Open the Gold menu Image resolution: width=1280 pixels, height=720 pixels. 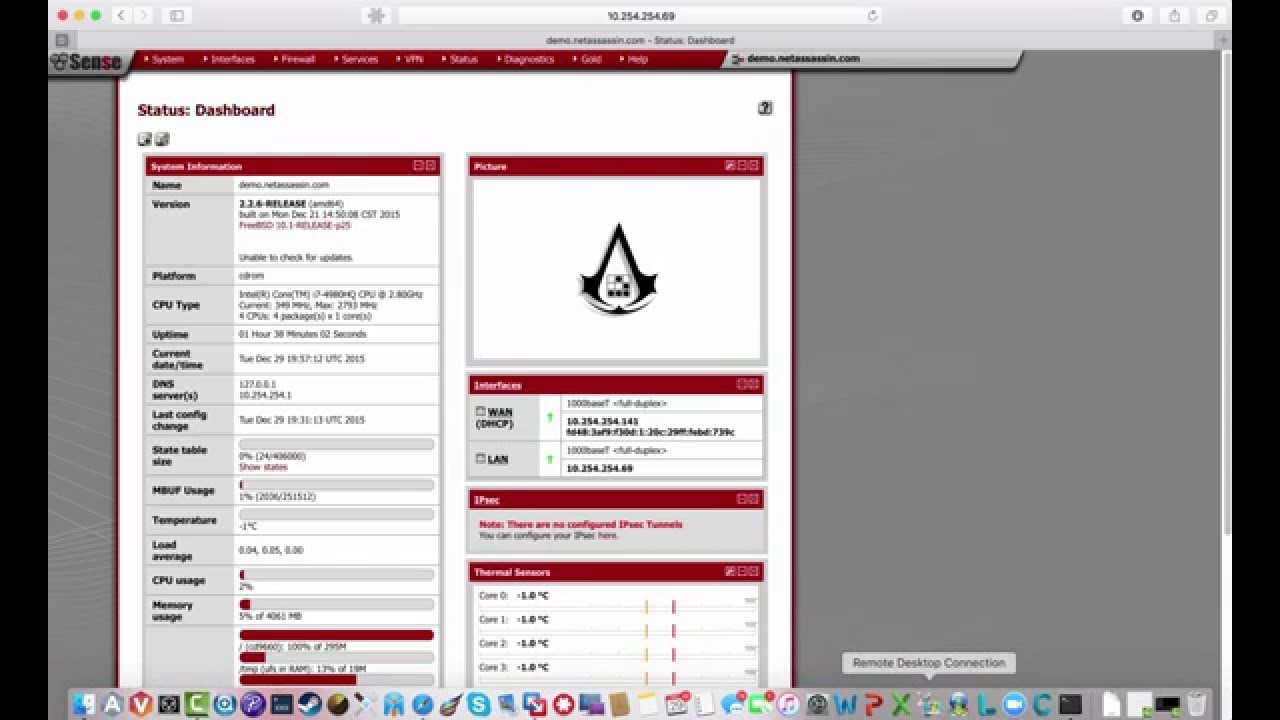(590, 59)
